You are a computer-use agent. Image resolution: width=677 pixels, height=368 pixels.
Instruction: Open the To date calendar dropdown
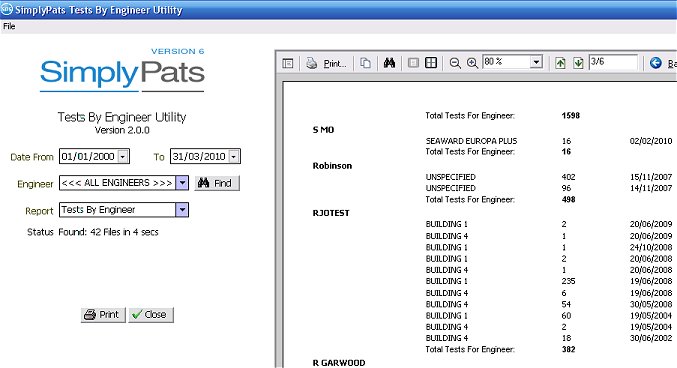point(234,156)
